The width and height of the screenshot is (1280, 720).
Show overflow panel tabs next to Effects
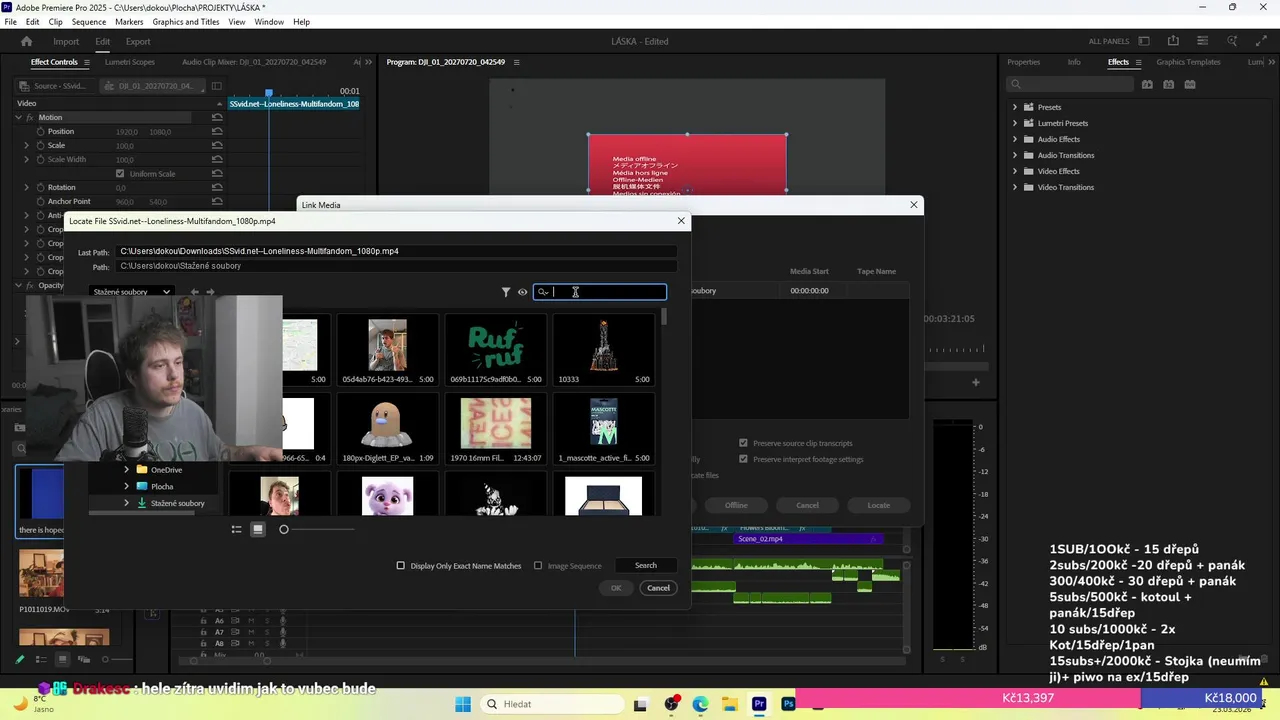click(x=1270, y=62)
